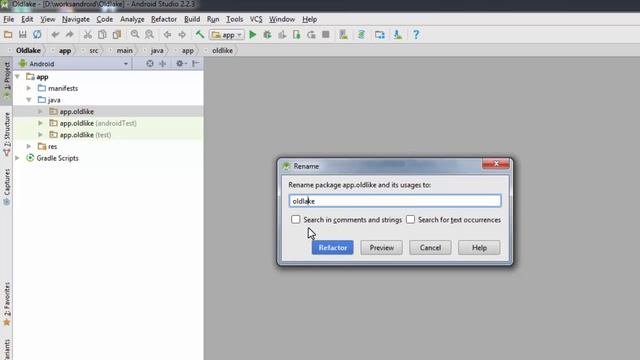Click the Run with Coverage icon

[282, 35]
